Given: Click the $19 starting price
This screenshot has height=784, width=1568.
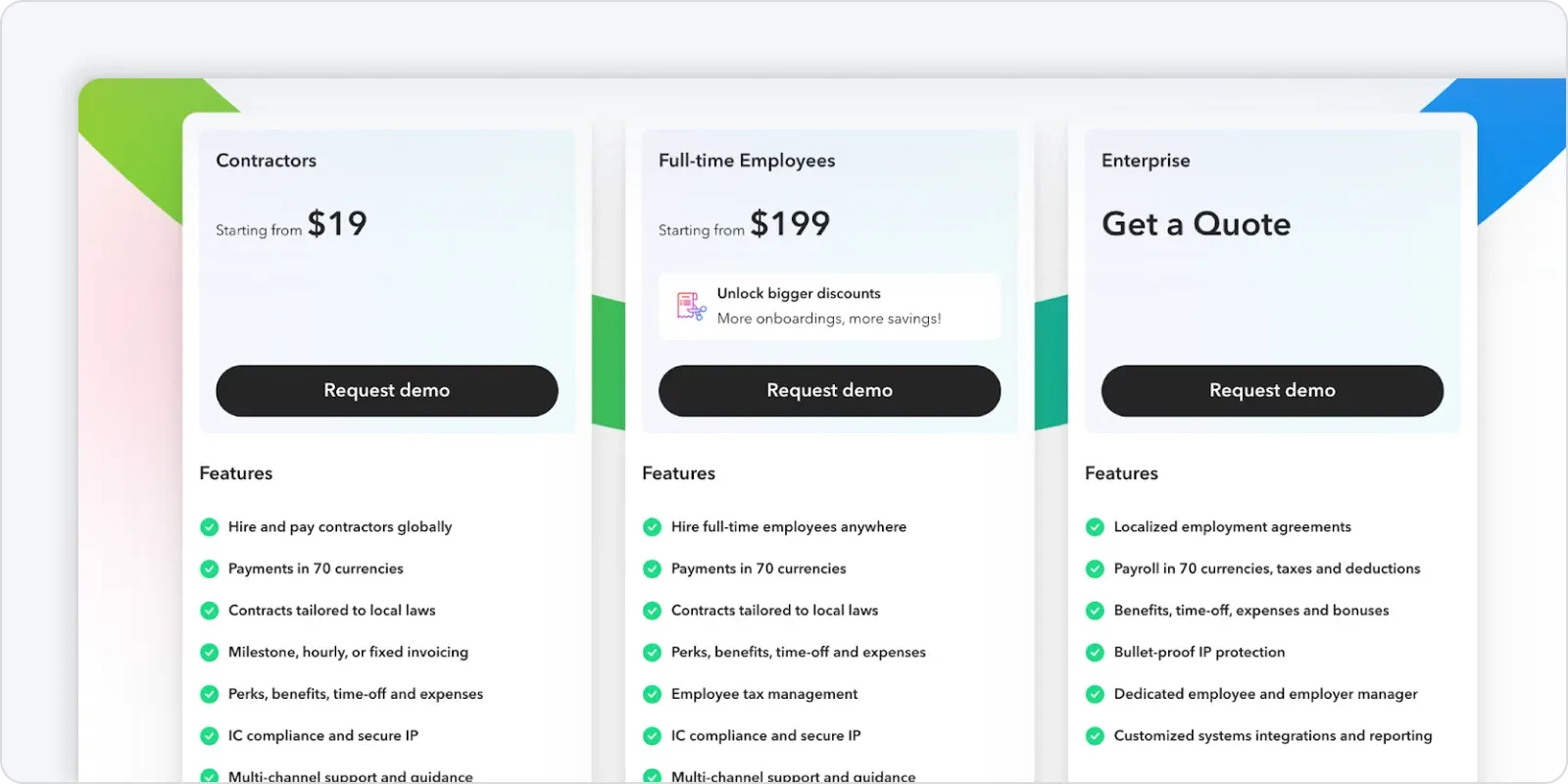Looking at the screenshot, I should tap(337, 223).
